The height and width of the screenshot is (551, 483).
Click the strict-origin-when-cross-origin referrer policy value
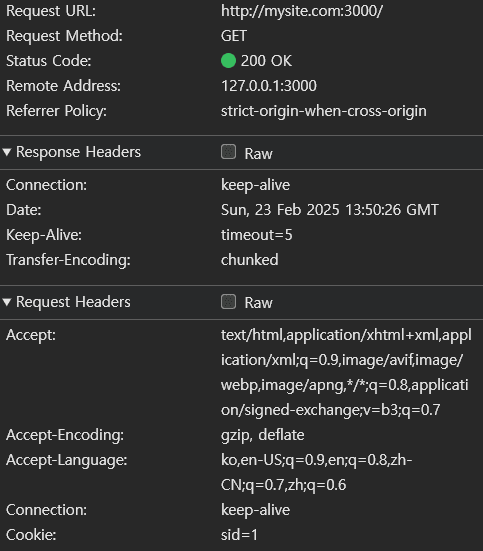(x=323, y=111)
